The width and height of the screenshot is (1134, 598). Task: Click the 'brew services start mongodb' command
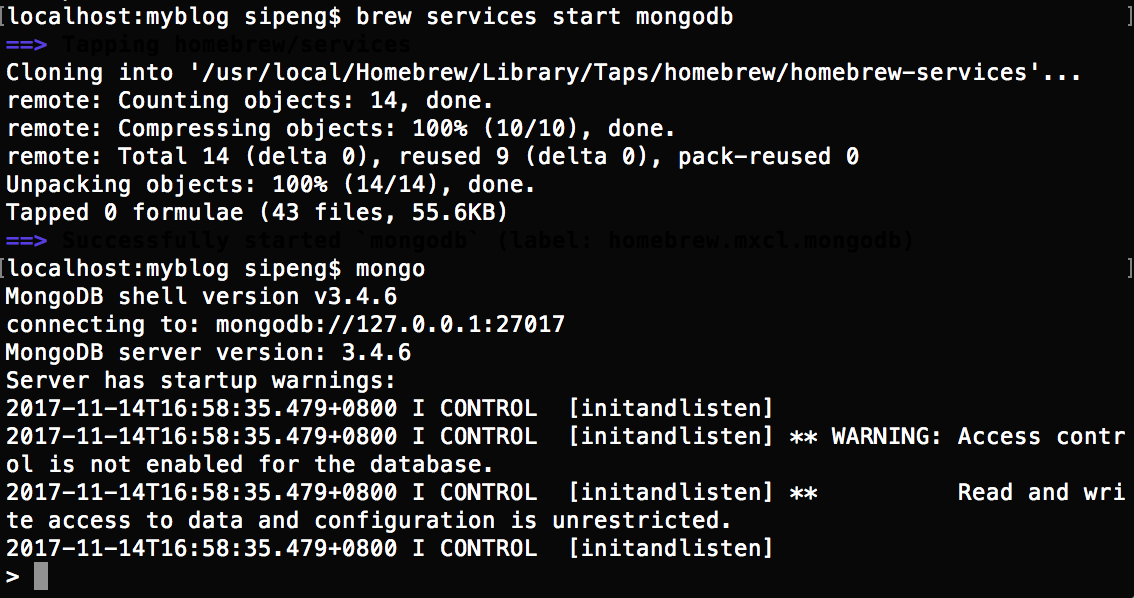click(545, 17)
